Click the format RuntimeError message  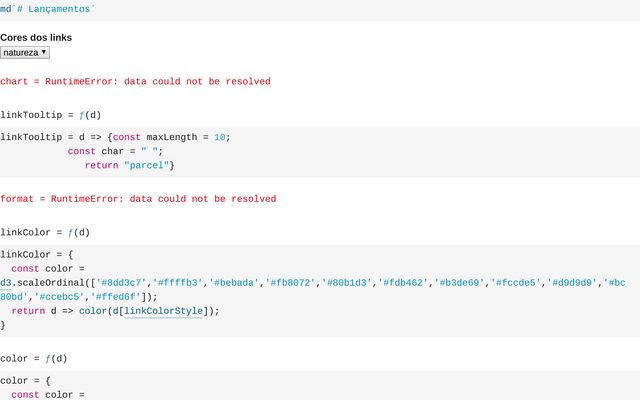pyautogui.click(x=138, y=199)
